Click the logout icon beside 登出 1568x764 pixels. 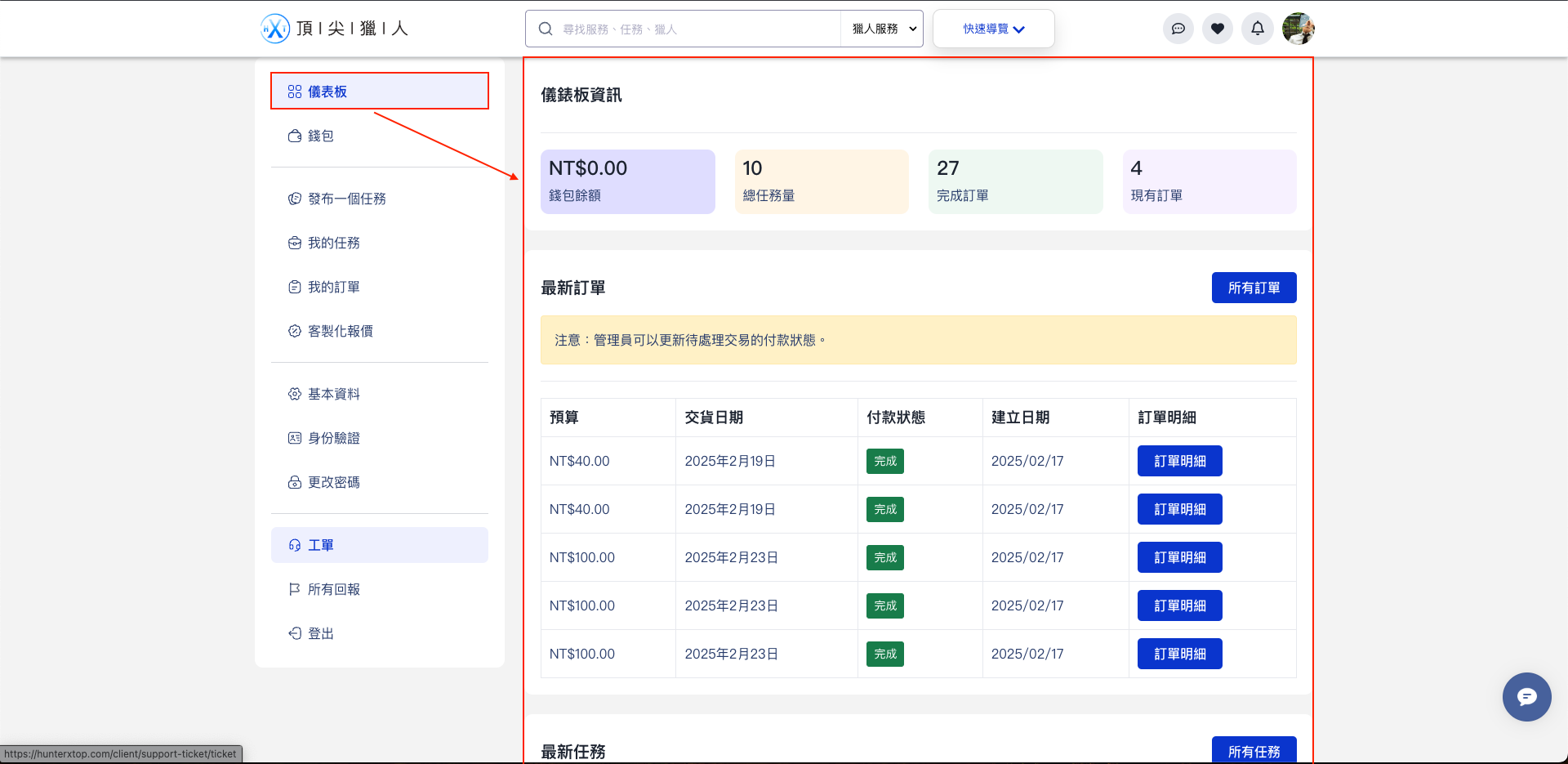click(x=295, y=633)
